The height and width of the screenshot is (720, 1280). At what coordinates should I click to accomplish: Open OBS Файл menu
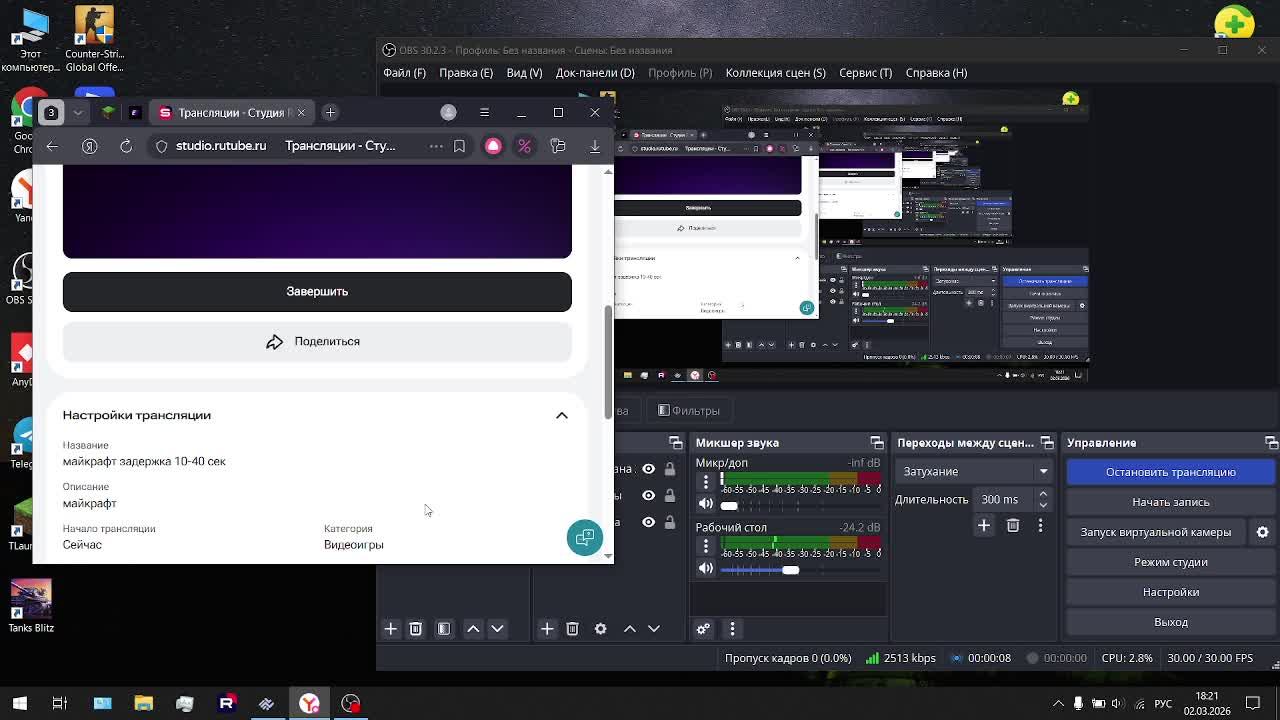404,73
